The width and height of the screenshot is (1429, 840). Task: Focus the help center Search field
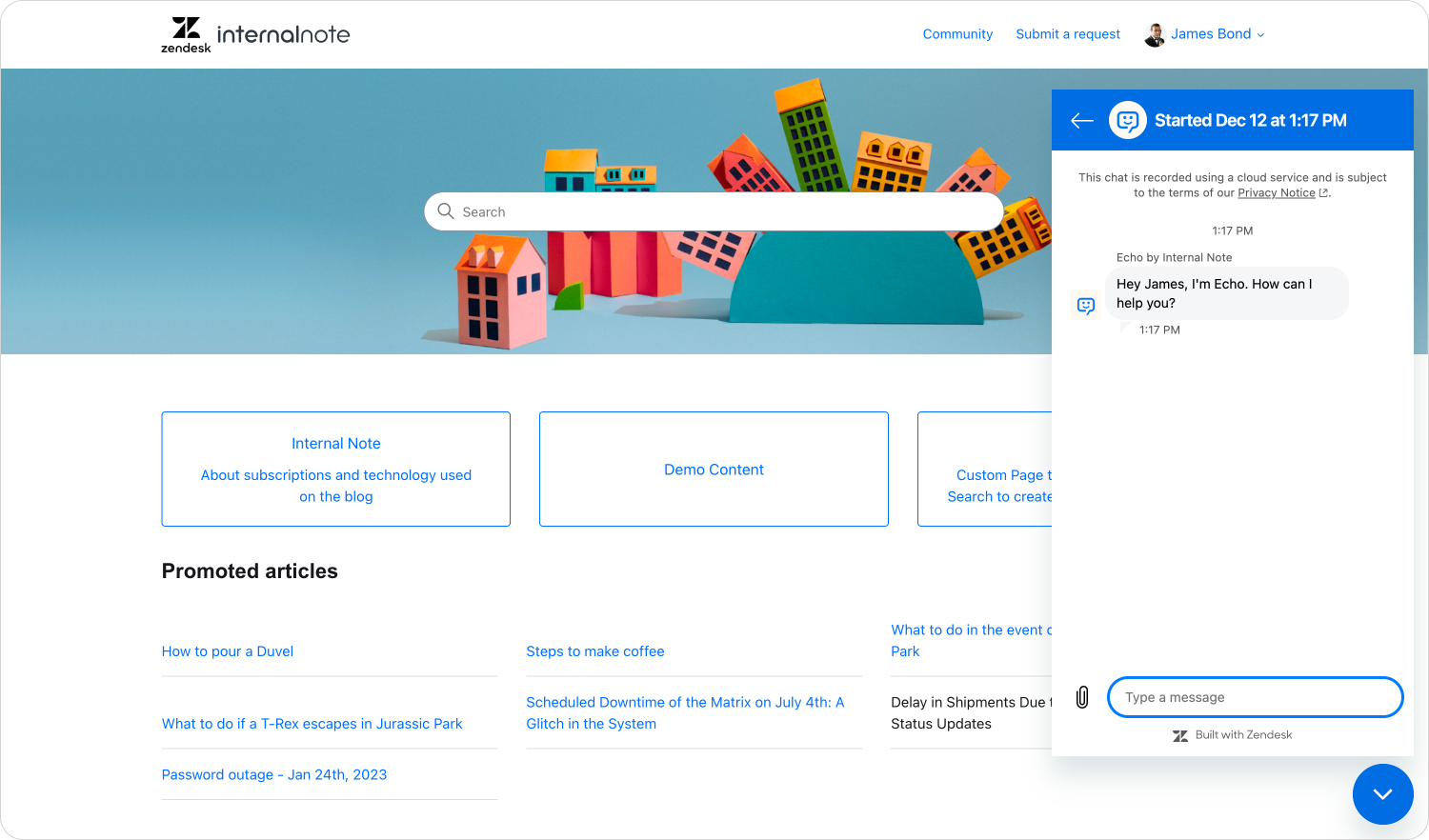pos(714,211)
